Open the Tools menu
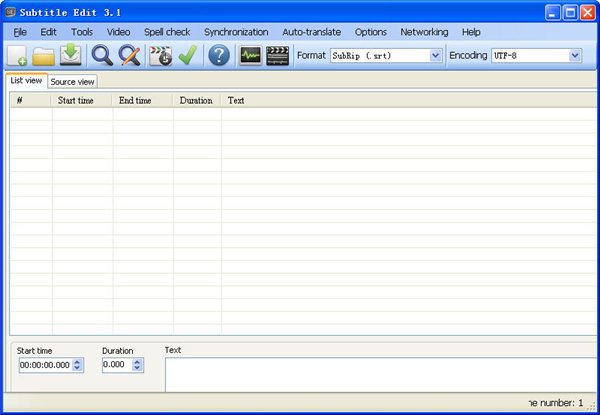The height and width of the screenshot is (415, 600). click(x=82, y=32)
